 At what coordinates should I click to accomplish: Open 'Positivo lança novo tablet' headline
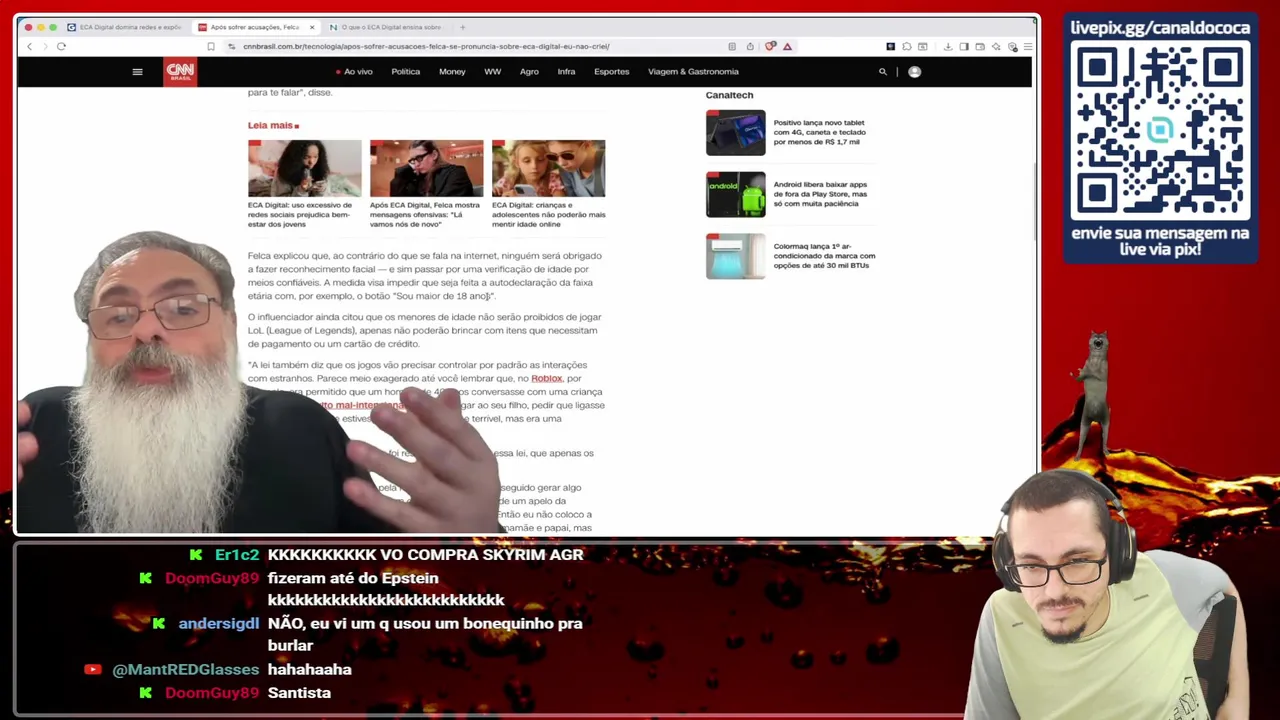(819, 132)
